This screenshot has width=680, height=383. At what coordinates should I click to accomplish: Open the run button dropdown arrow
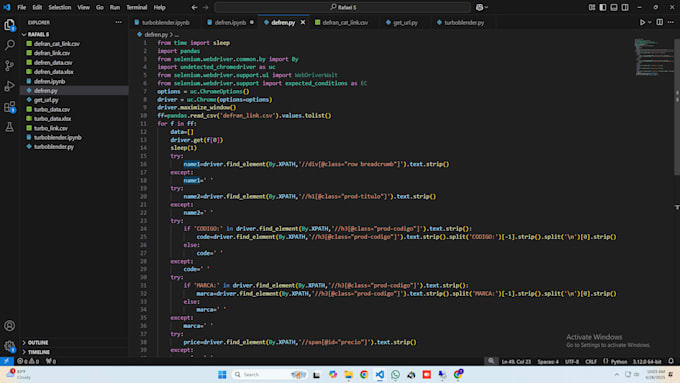click(650, 23)
